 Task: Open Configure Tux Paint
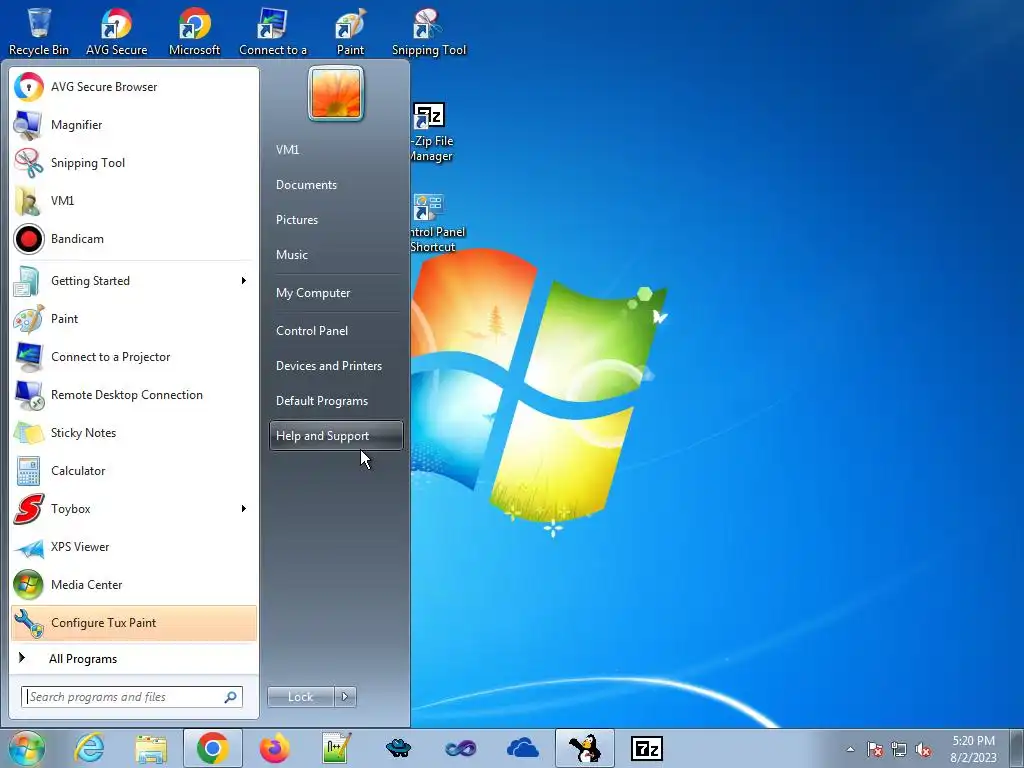[134, 622]
